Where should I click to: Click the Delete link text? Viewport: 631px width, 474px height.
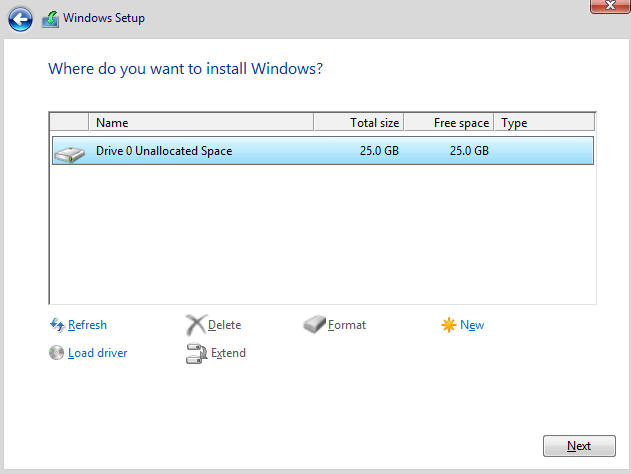pos(224,325)
